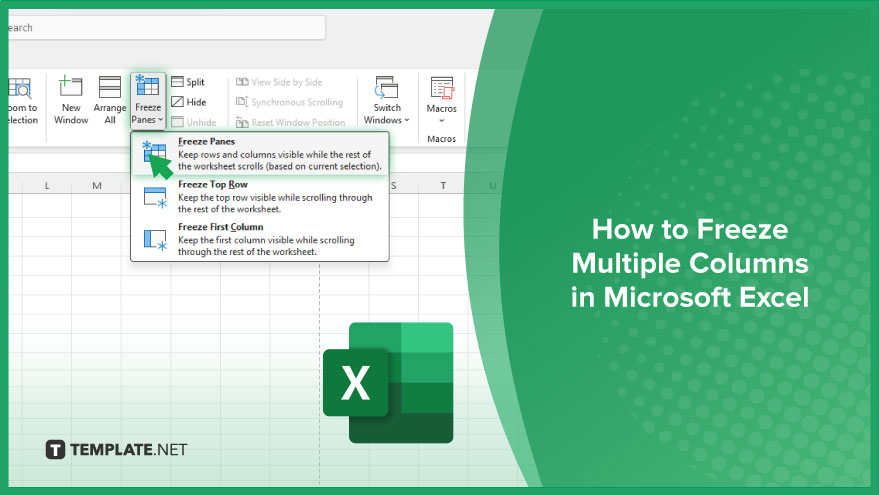Select column T header

(443, 186)
